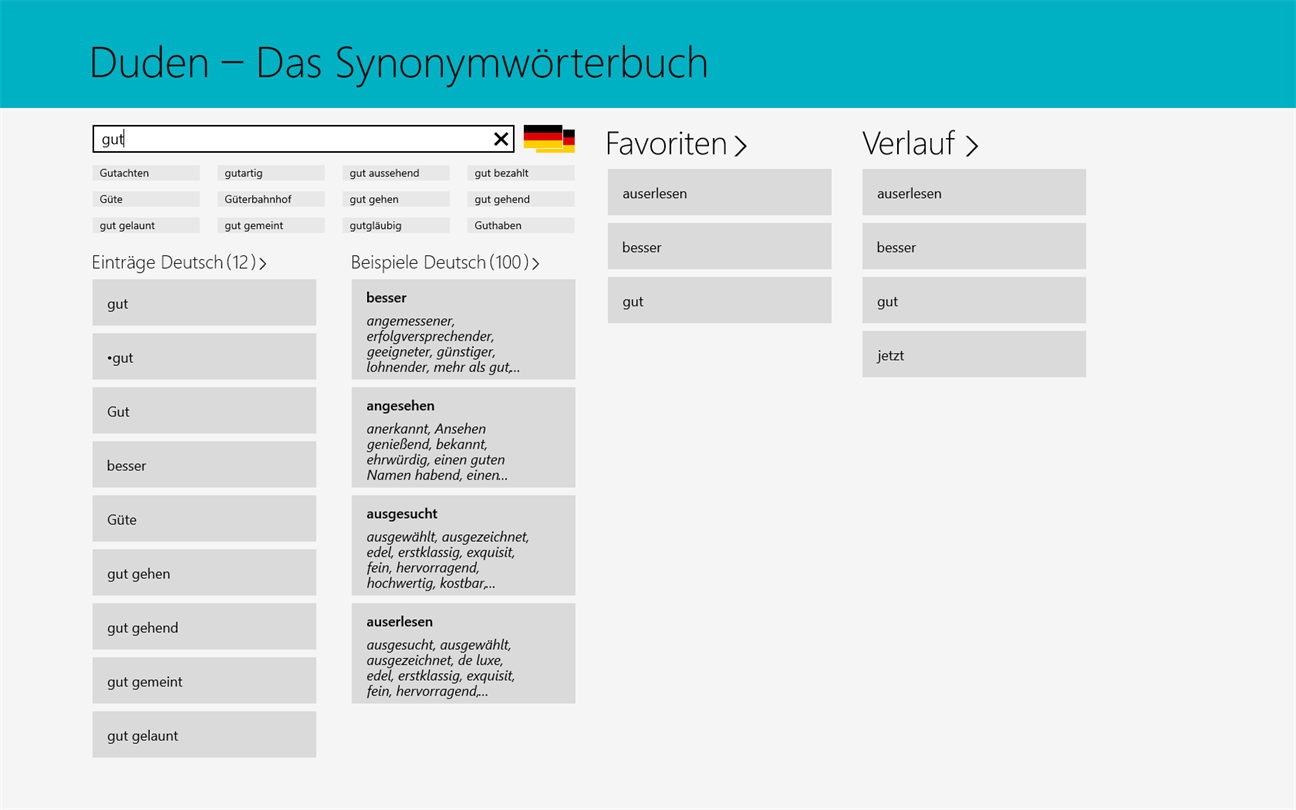Click the Einträge Deutsch heading

point(173,263)
